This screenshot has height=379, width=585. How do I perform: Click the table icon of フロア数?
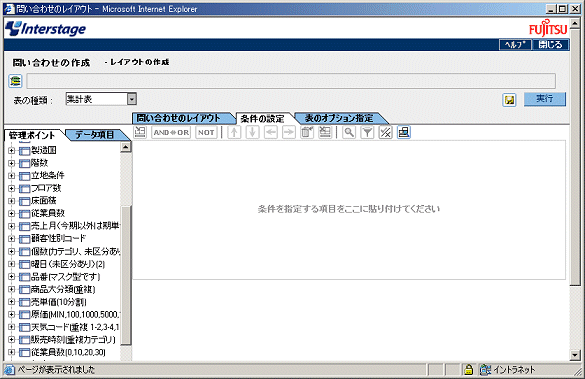click(x=24, y=188)
